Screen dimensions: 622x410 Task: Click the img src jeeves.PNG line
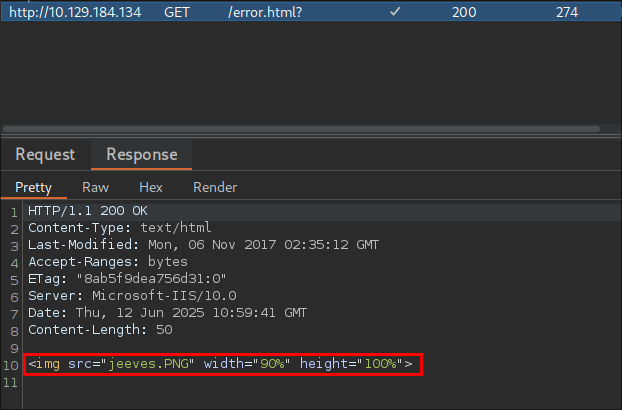pos(220,364)
